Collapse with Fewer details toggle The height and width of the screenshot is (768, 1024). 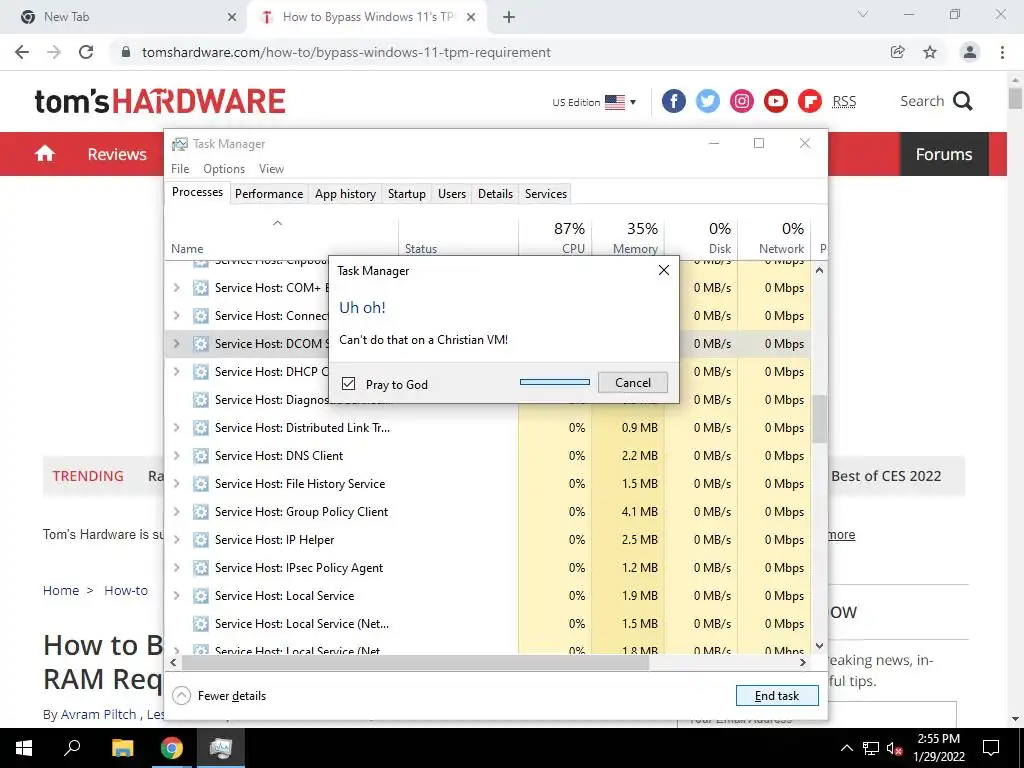tap(219, 696)
